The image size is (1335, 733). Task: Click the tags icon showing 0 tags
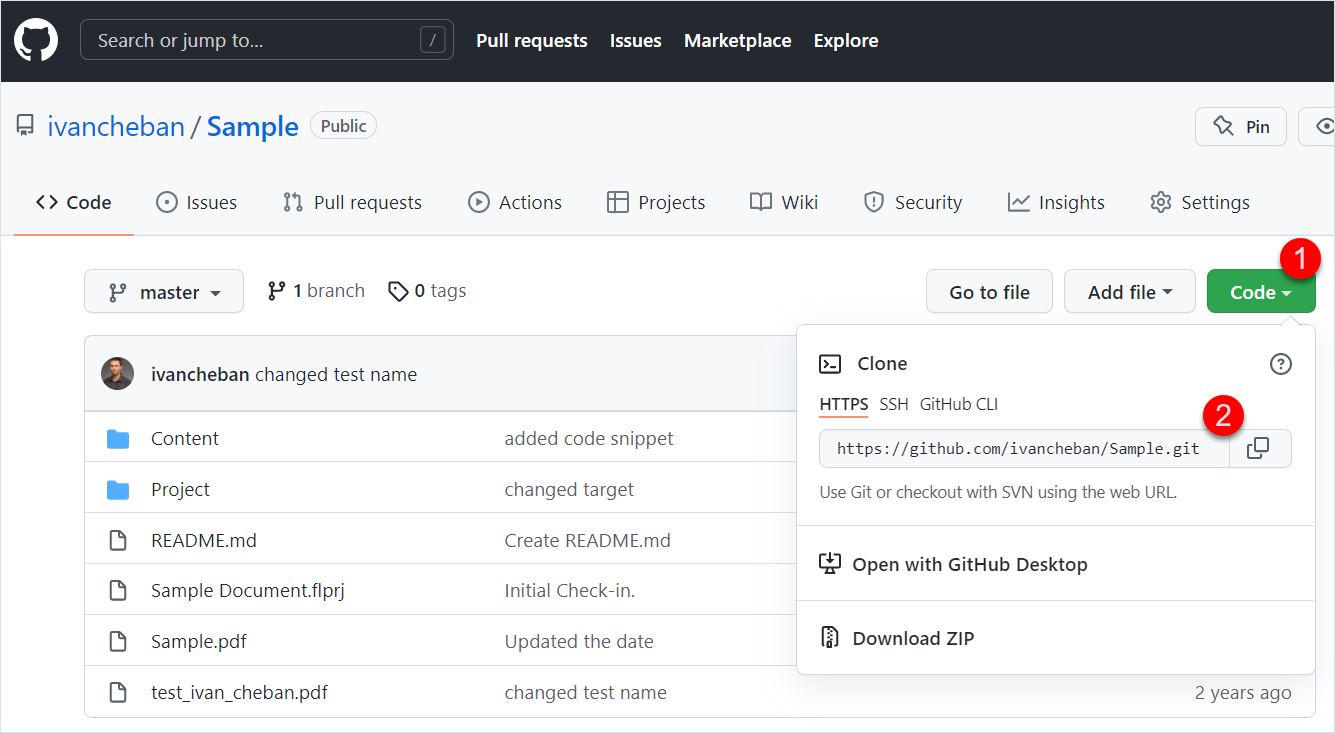(x=398, y=291)
